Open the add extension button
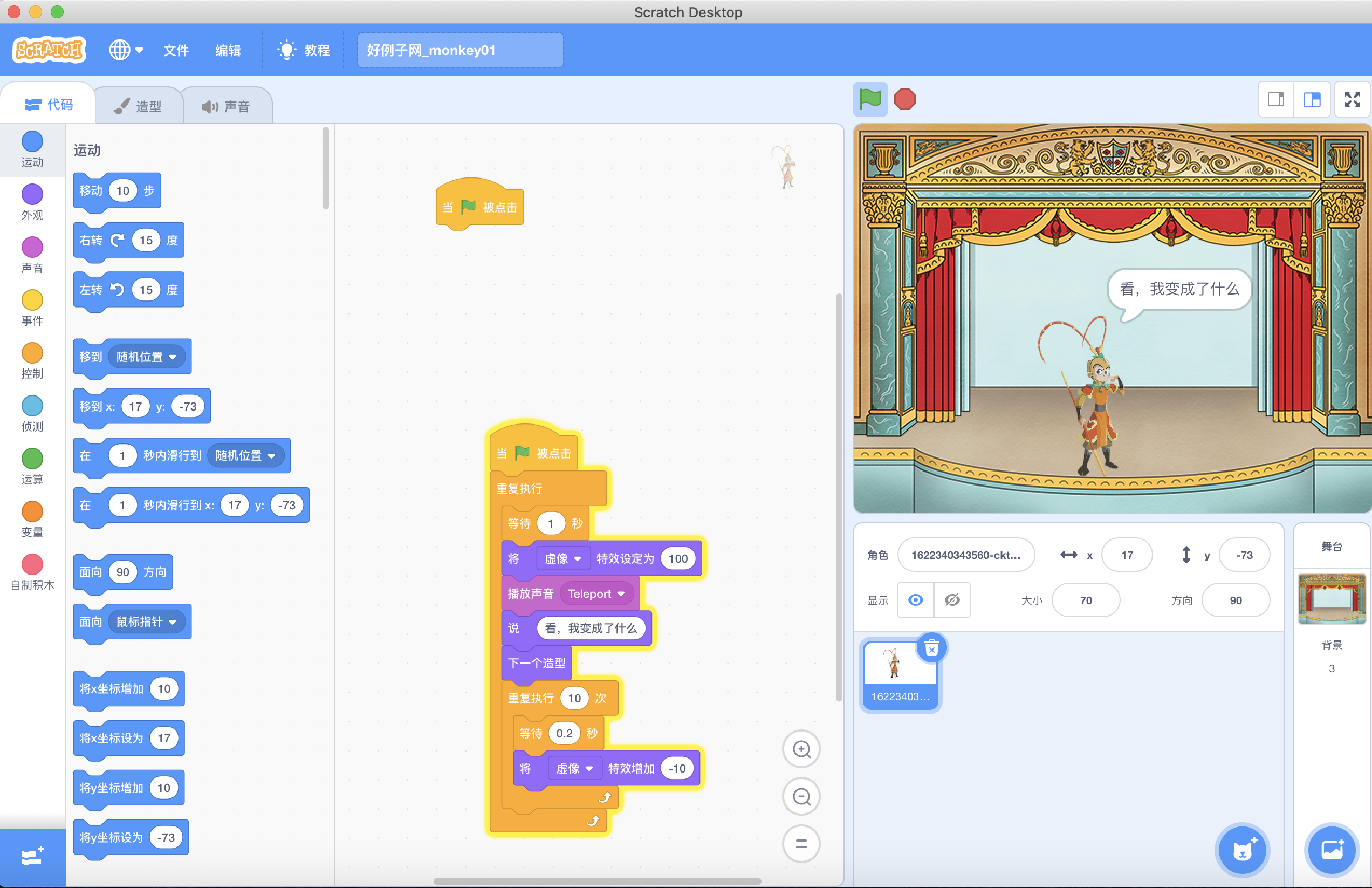This screenshot has height=888, width=1372. (x=32, y=856)
